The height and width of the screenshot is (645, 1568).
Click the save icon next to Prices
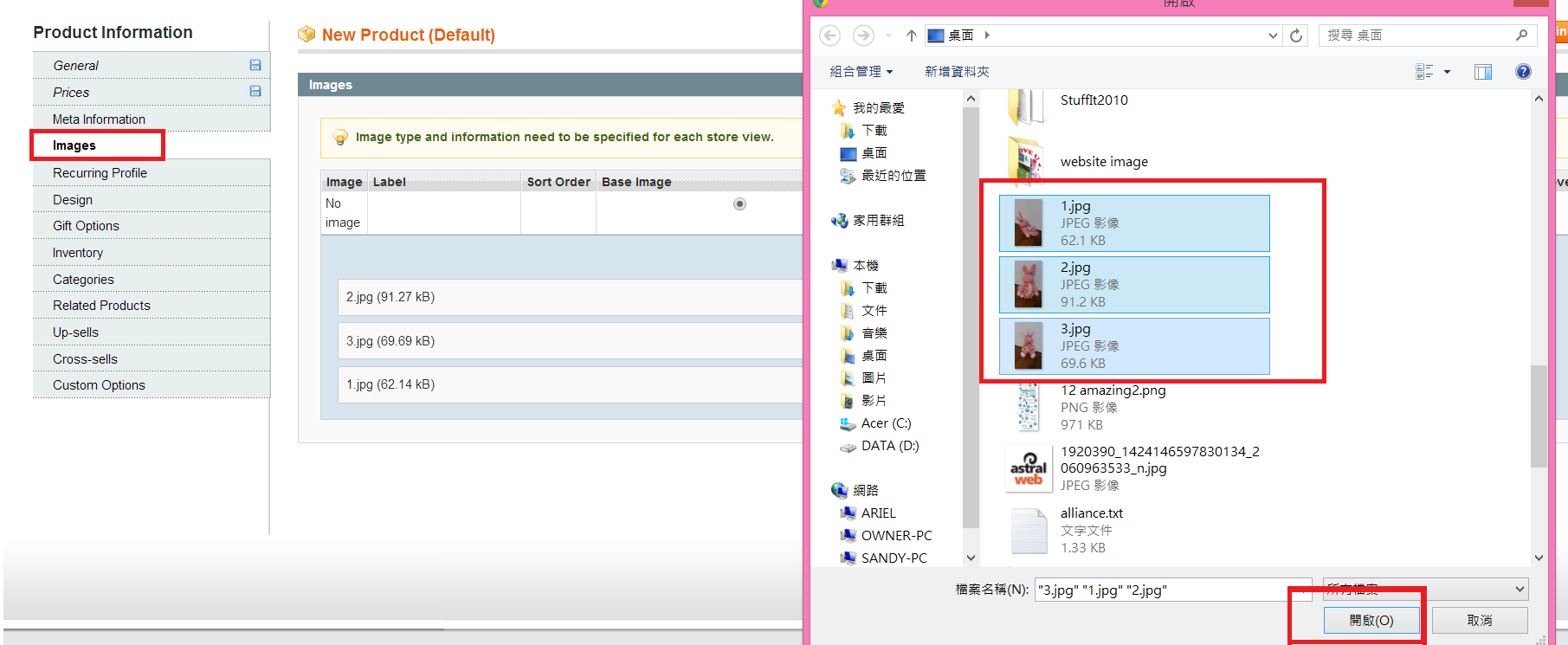point(255,91)
